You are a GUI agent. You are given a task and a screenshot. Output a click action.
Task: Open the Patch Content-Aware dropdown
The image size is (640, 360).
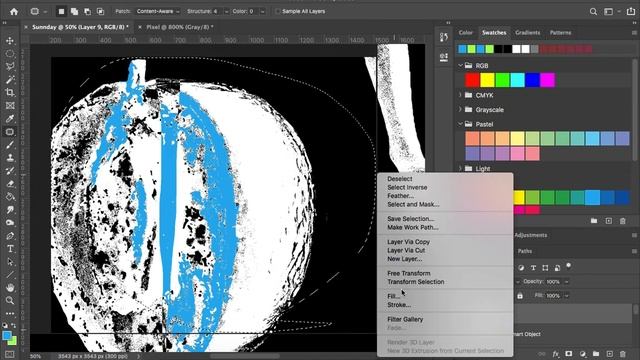coord(158,11)
